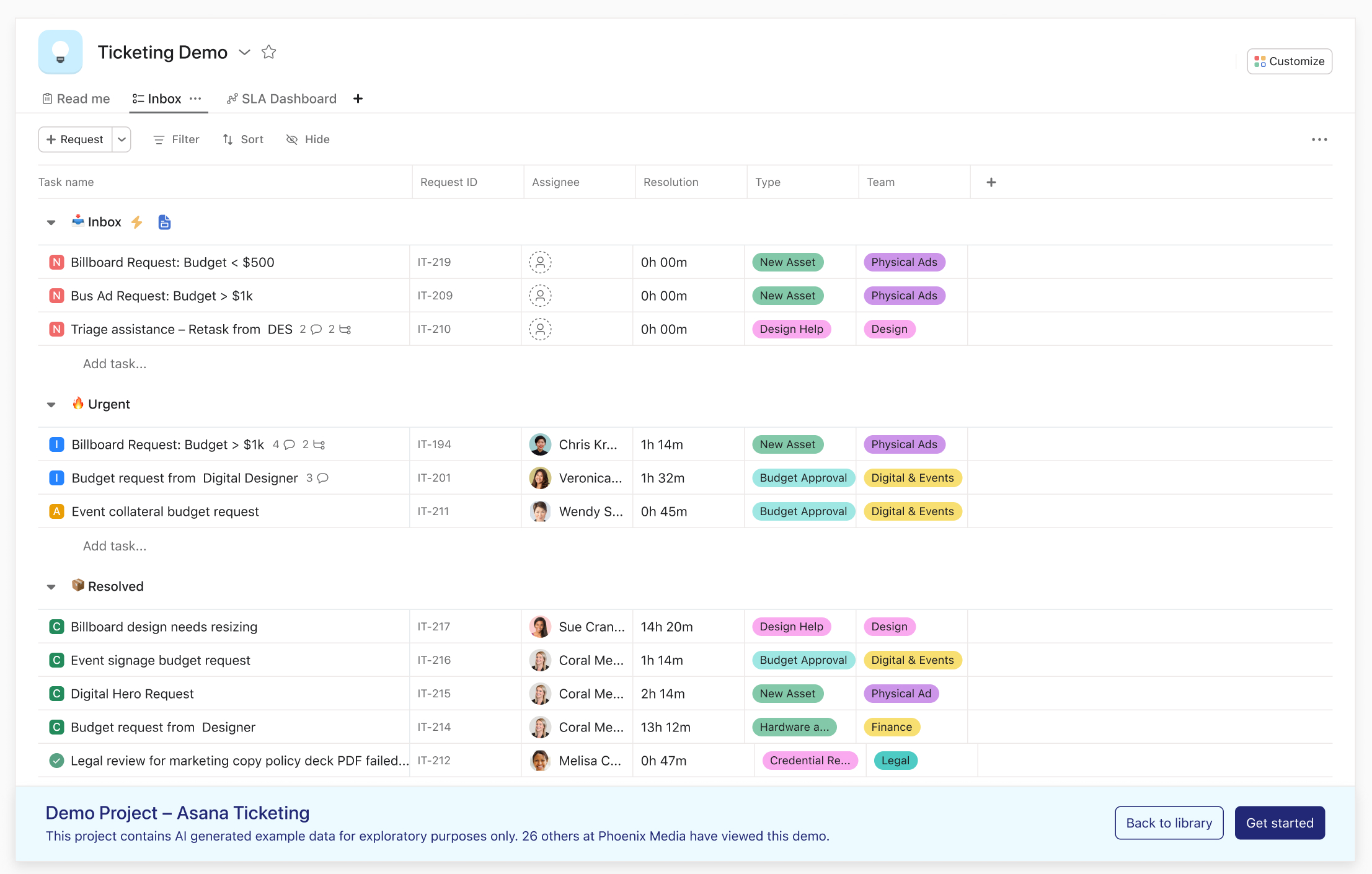
Task: Add a new tab with plus icon
Action: [x=358, y=99]
